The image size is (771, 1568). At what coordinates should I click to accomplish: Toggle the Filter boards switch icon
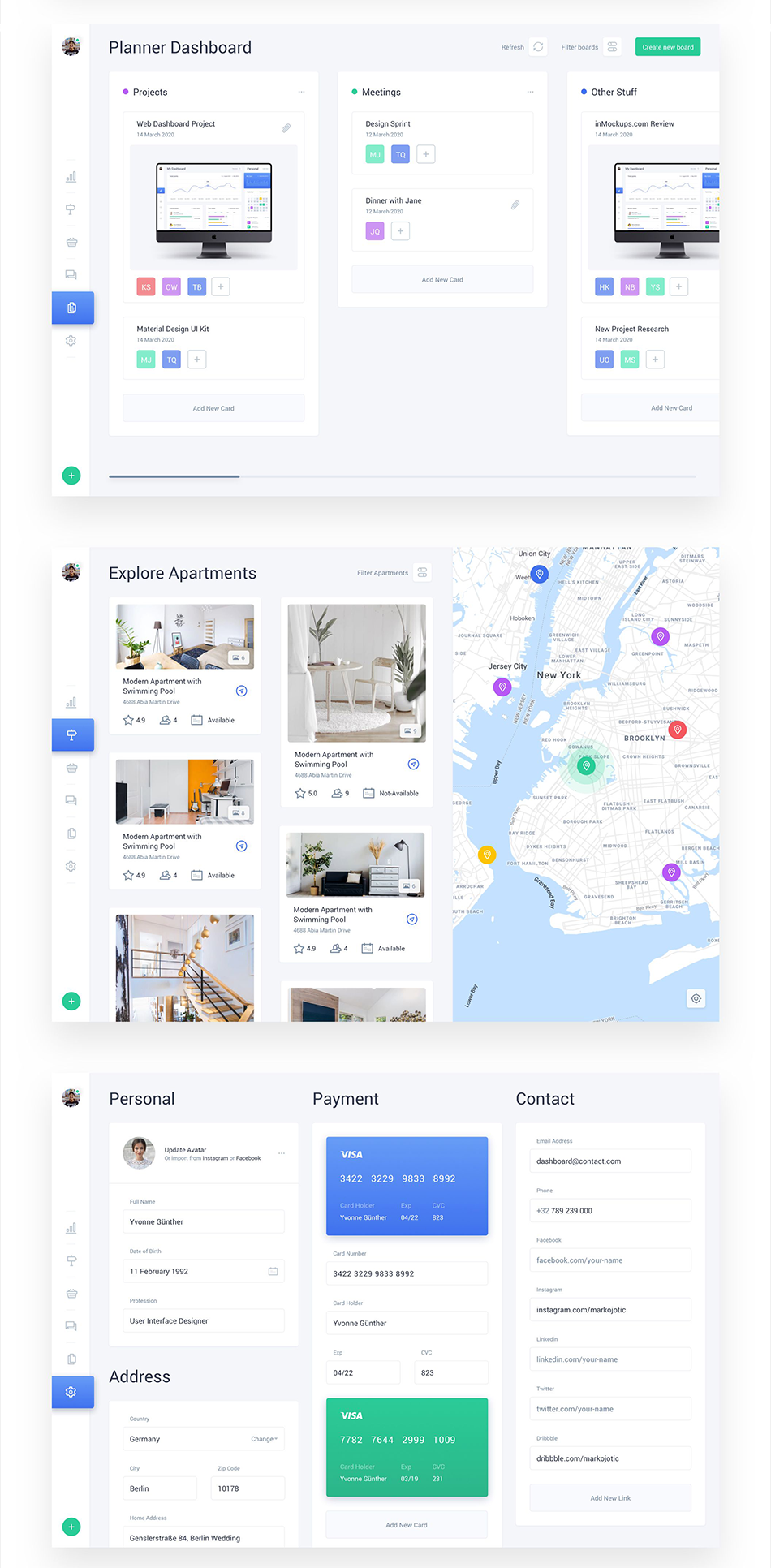(613, 47)
